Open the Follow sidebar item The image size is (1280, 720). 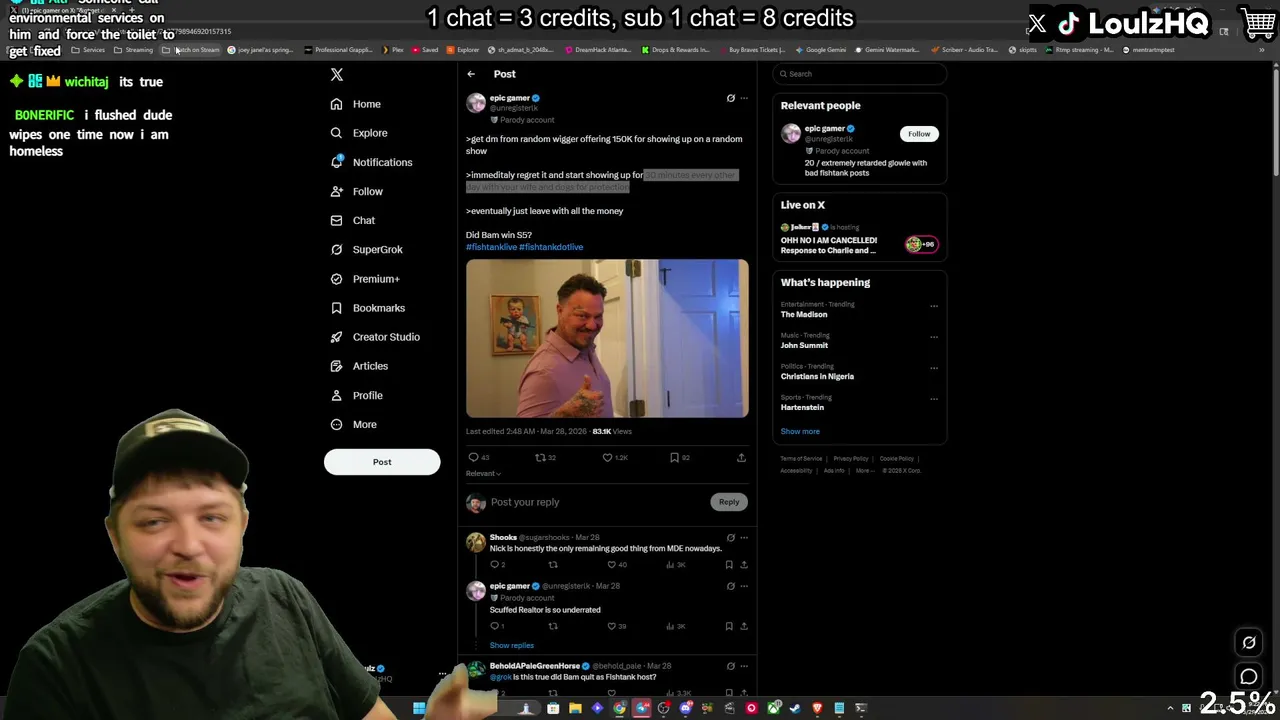pyautogui.click(x=356, y=191)
